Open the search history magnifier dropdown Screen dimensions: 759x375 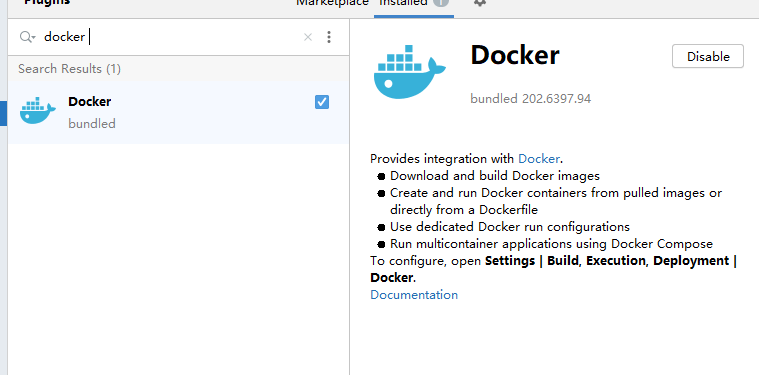point(27,37)
